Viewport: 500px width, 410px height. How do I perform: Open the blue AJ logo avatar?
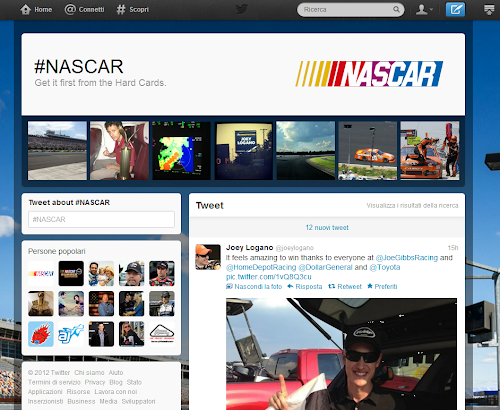[x=71, y=334]
